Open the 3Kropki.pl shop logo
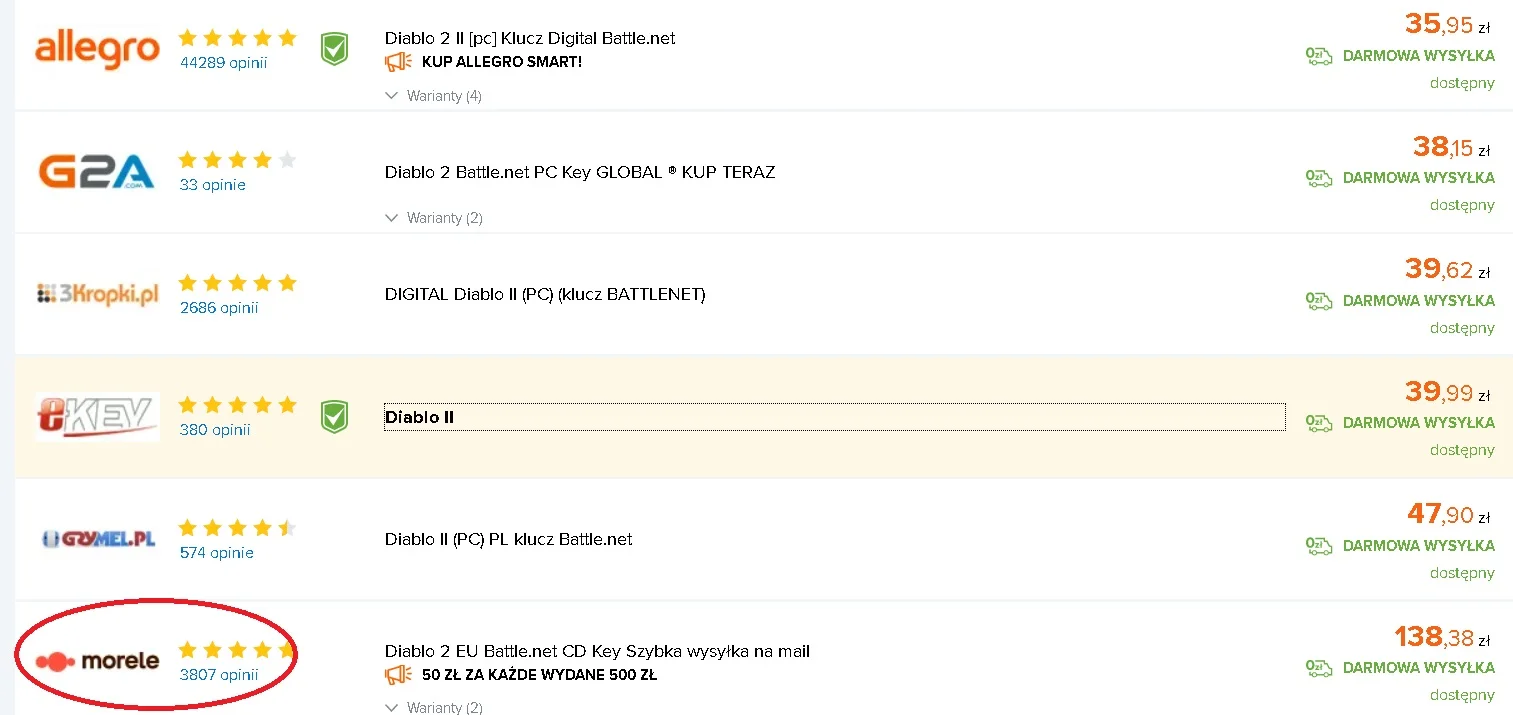Screen dimensions: 1513x715 click(97, 295)
